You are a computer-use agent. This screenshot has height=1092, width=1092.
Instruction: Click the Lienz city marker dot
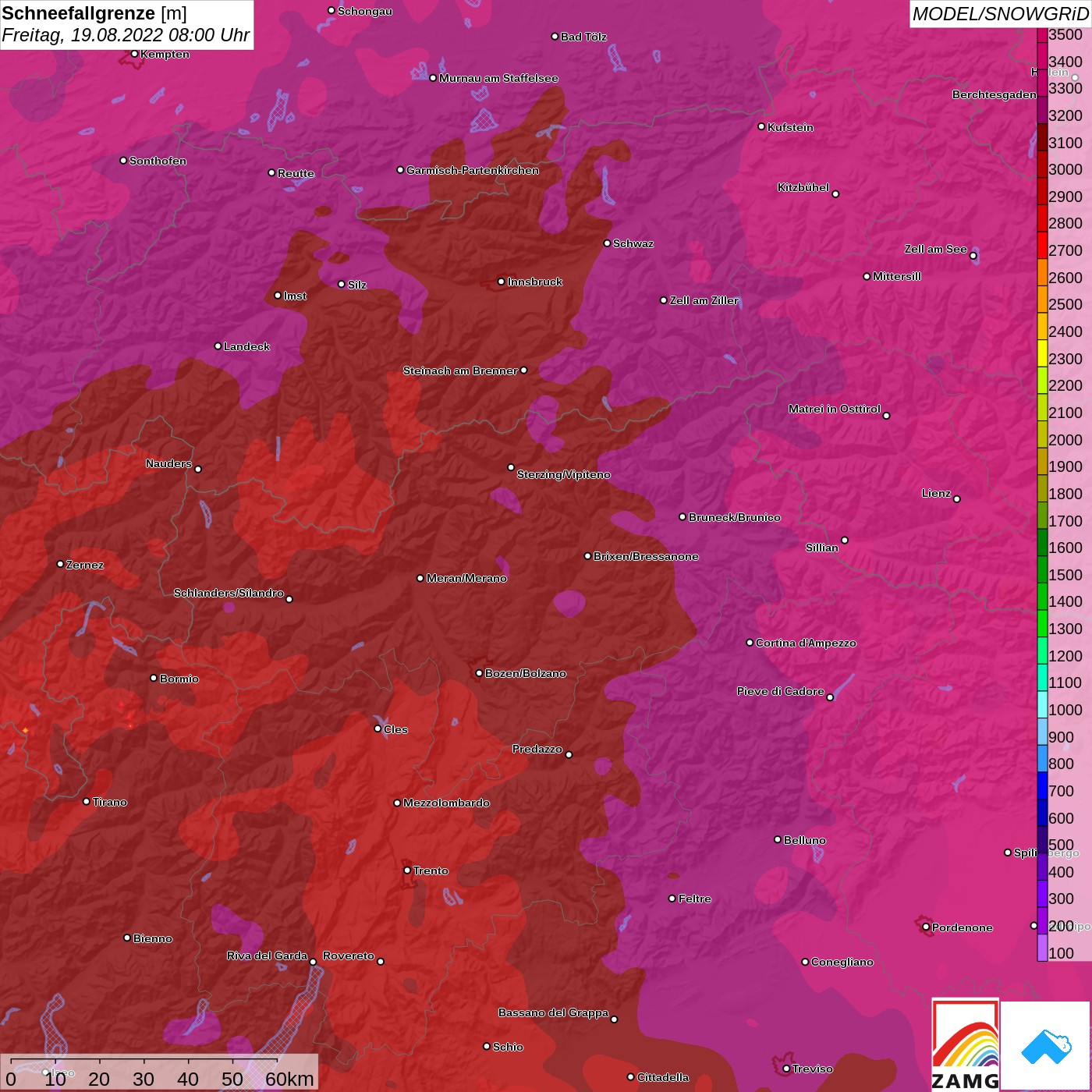point(957,499)
